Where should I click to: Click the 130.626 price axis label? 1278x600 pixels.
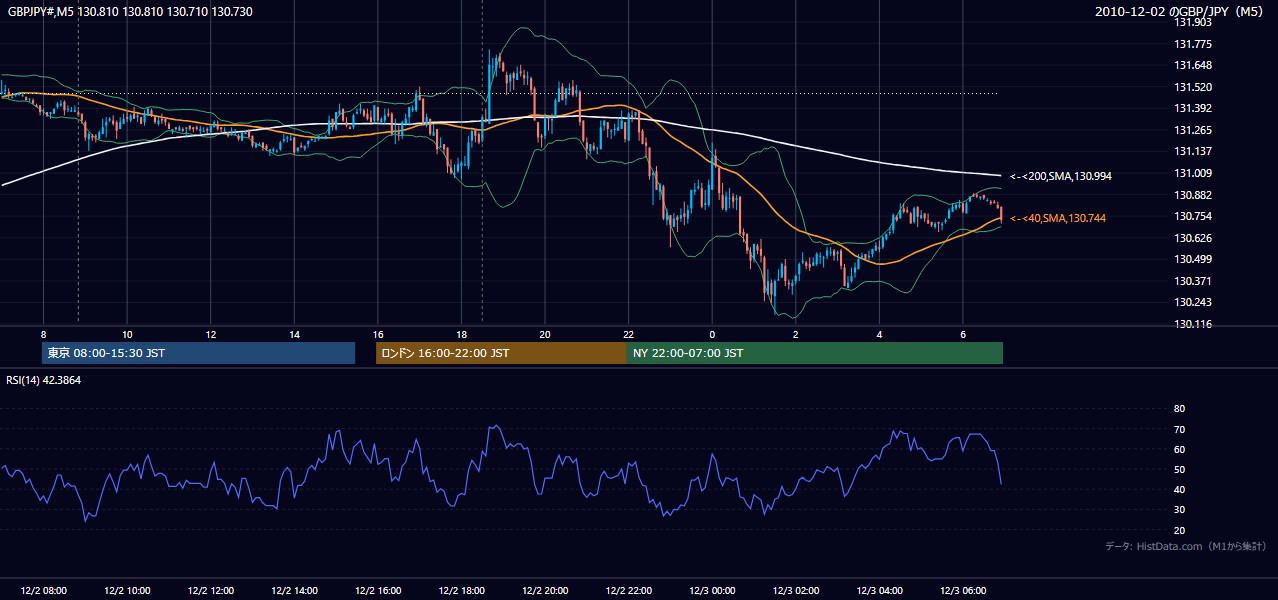1193,238
